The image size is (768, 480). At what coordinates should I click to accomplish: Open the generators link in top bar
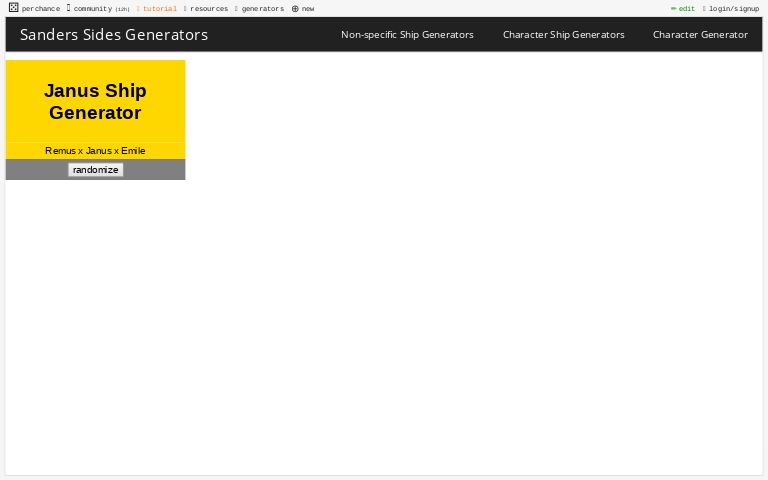click(x=263, y=9)
